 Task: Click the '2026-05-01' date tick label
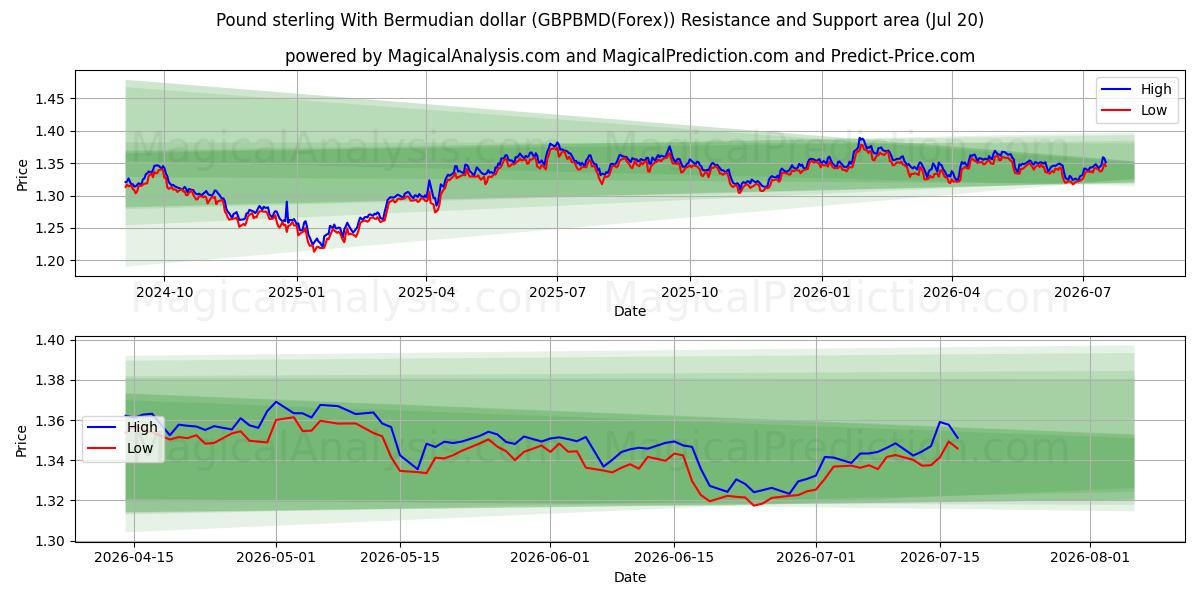click(276, 558)
